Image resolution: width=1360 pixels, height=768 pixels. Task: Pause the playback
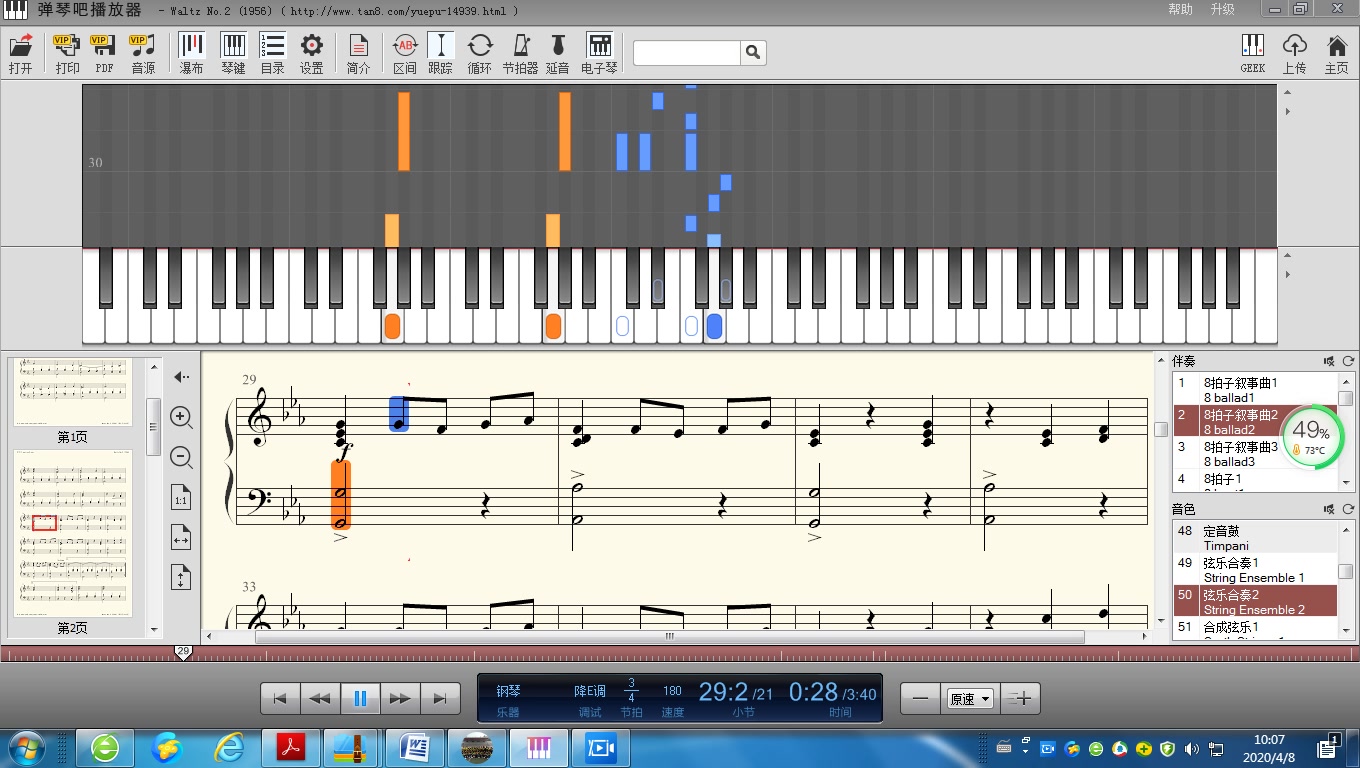[360, 698]
